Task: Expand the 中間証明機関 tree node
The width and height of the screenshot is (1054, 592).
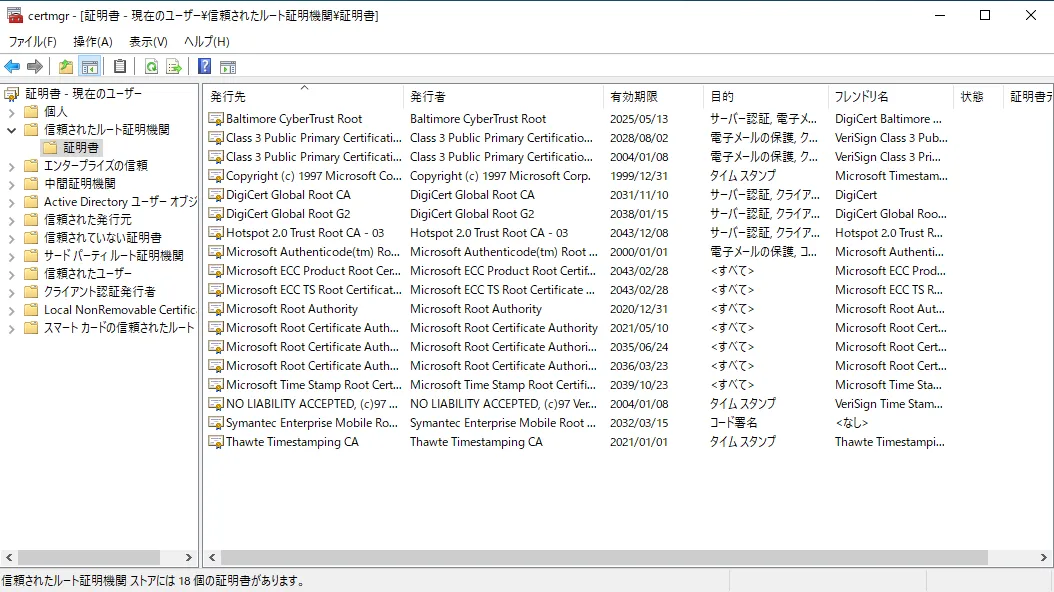Action: click(11, 184)
